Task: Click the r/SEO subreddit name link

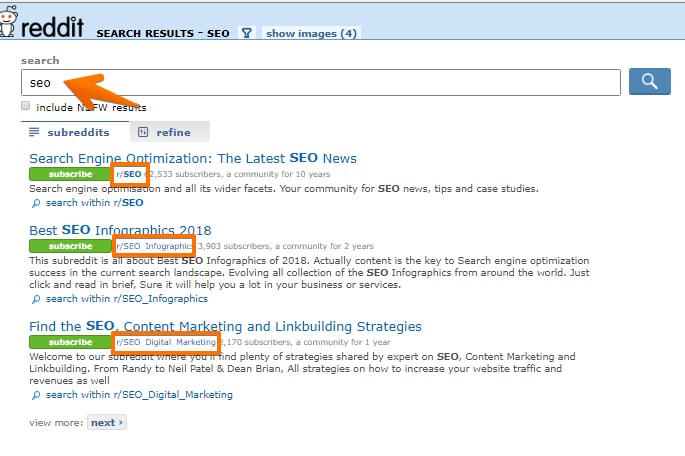Action: click(x=129, y=174)
